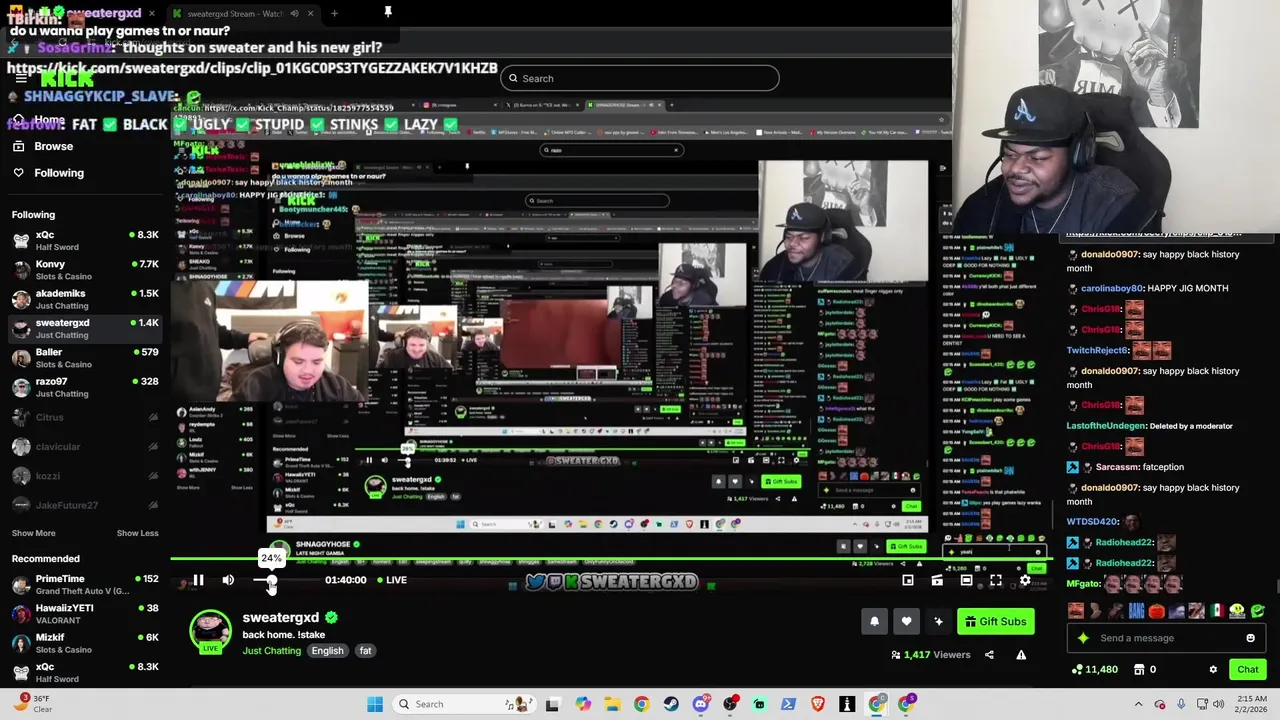Image resolution: width=1280 pixels, height=720 pixels.
Task: Open clip creation icon in player controls
Action: [937, 580]
